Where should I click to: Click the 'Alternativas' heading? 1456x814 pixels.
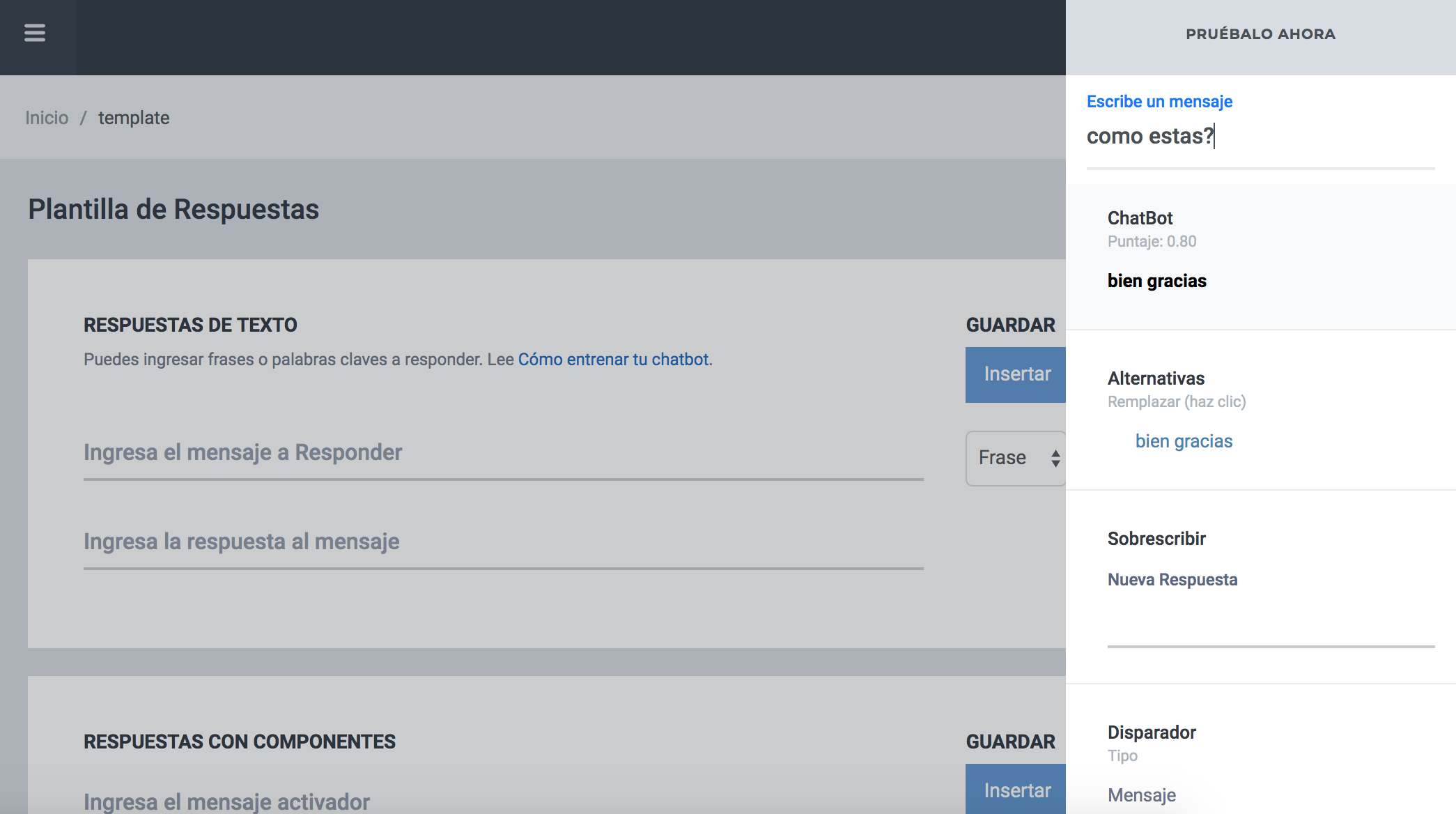tap(1156, 378)
